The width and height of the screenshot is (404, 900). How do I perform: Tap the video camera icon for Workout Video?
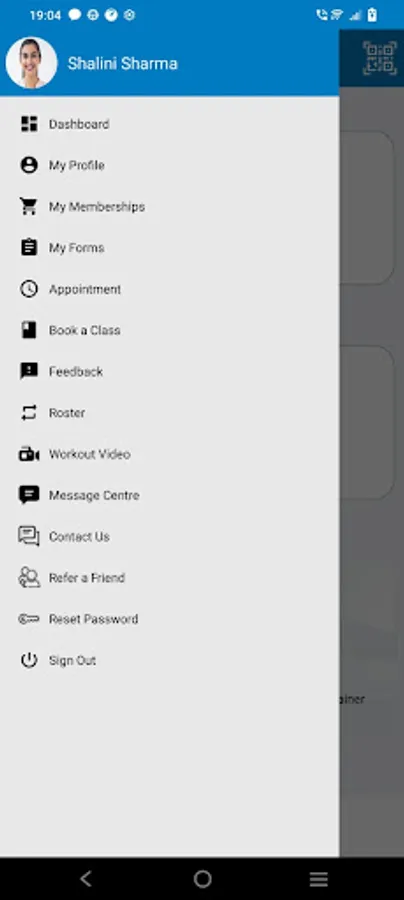(x=29, y=454)
